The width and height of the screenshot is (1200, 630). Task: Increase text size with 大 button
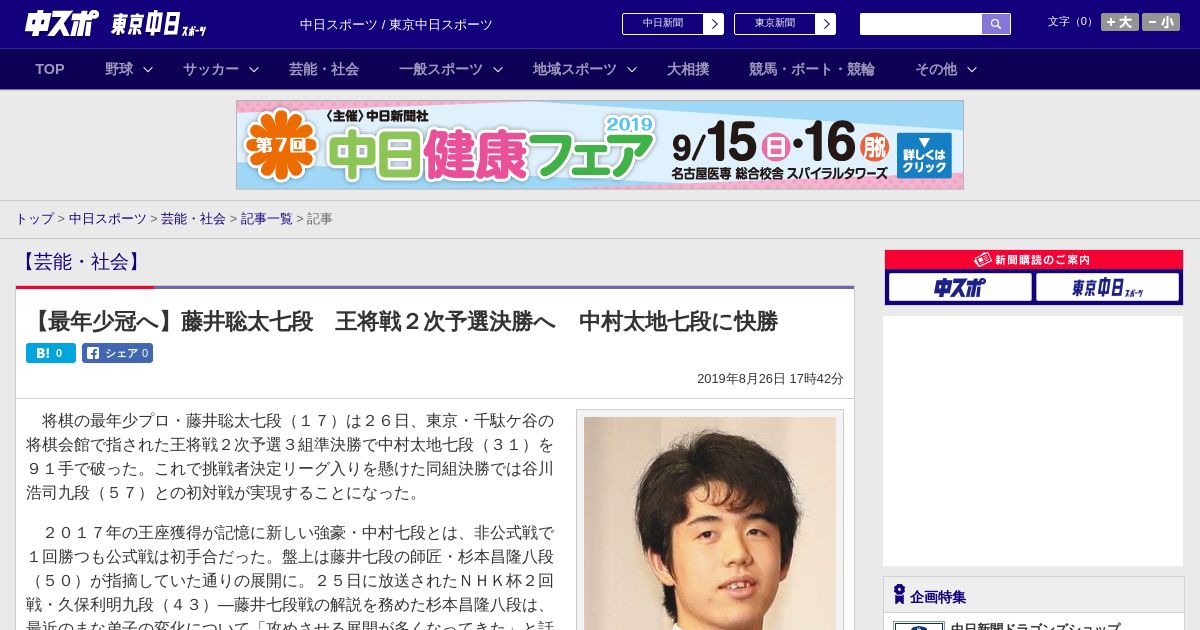tap(1119, 22)
